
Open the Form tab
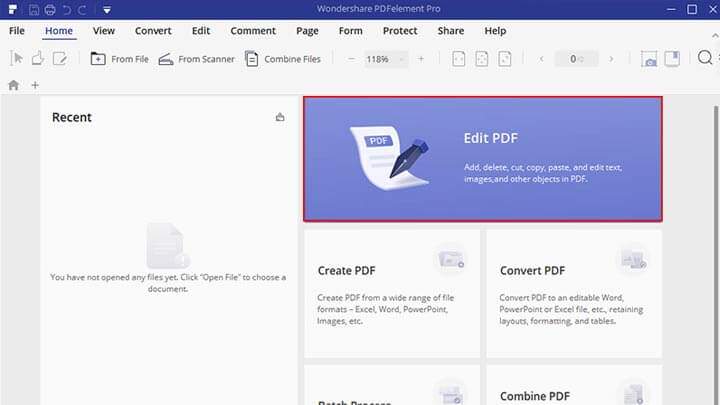[x=350, y=31]
